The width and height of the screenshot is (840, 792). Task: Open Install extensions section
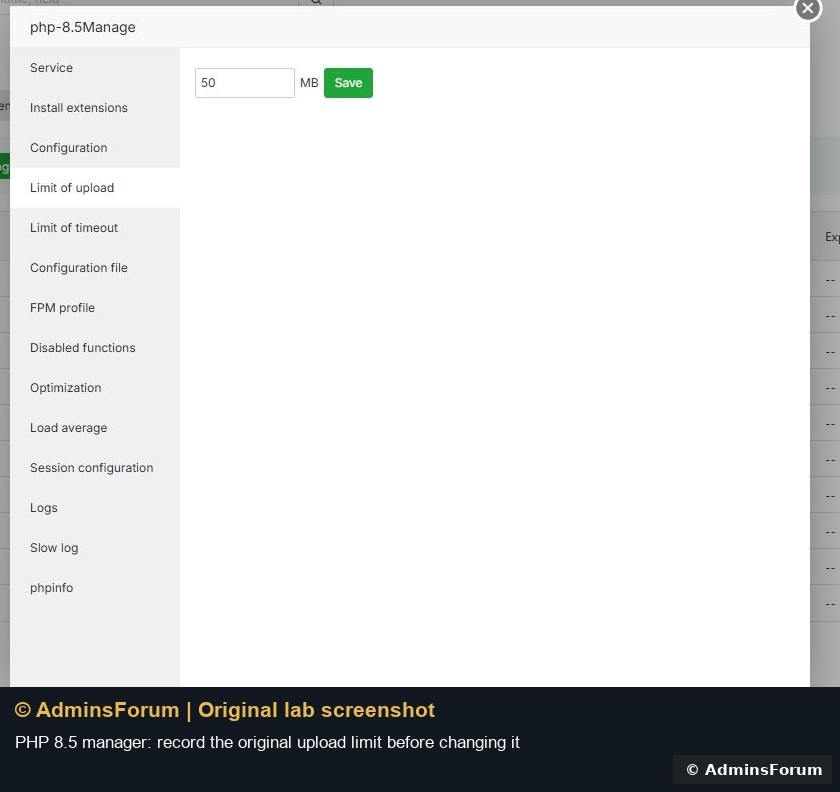pyautogui.click(x=95, y=108)
